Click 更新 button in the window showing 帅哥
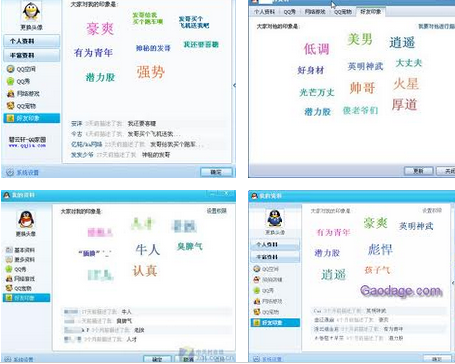 (x=418, y=171)
